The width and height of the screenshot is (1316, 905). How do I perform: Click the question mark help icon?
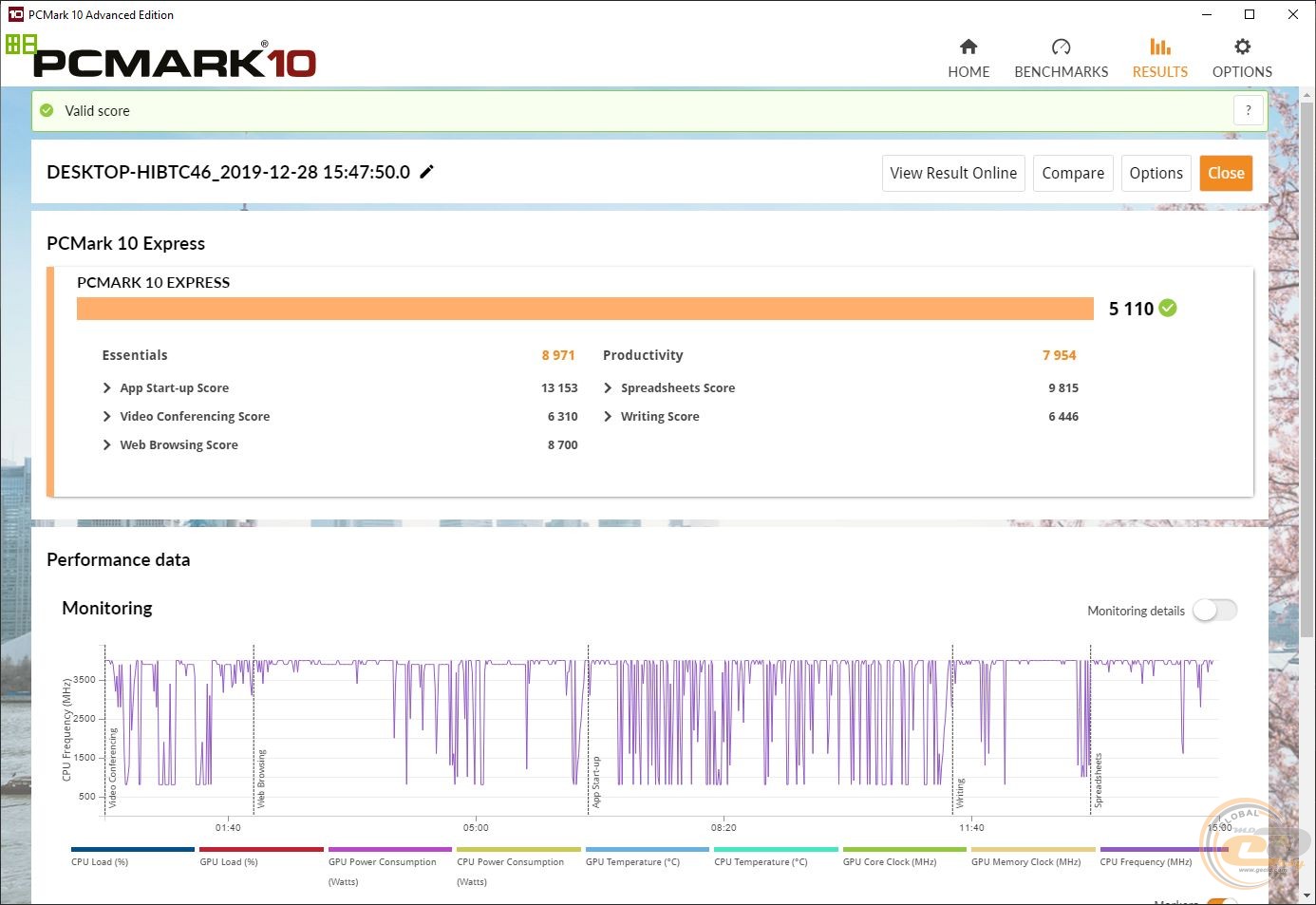[1249, 110]
